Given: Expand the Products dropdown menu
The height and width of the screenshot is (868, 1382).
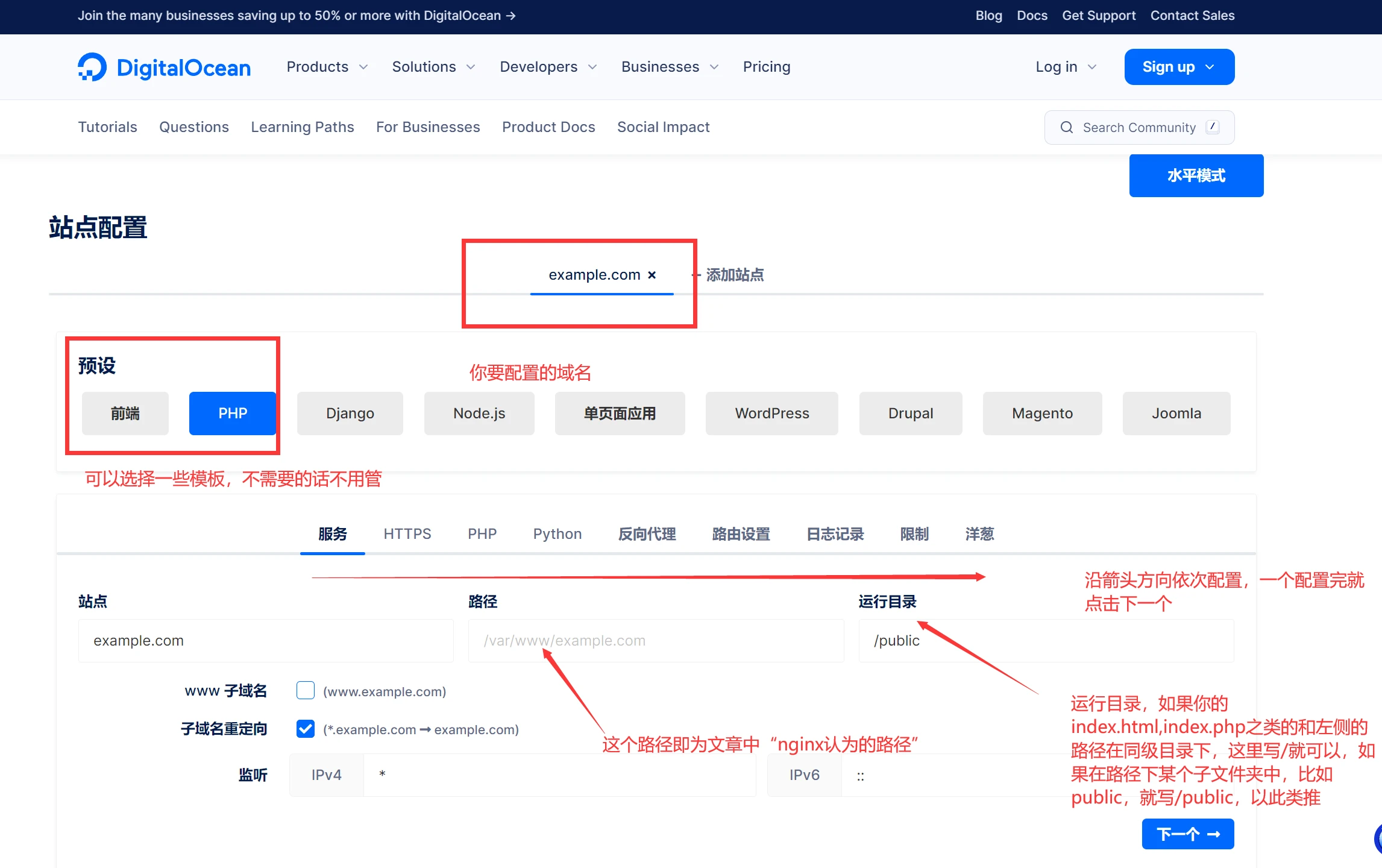Looking at the screenshot, I should coord(327,67).
